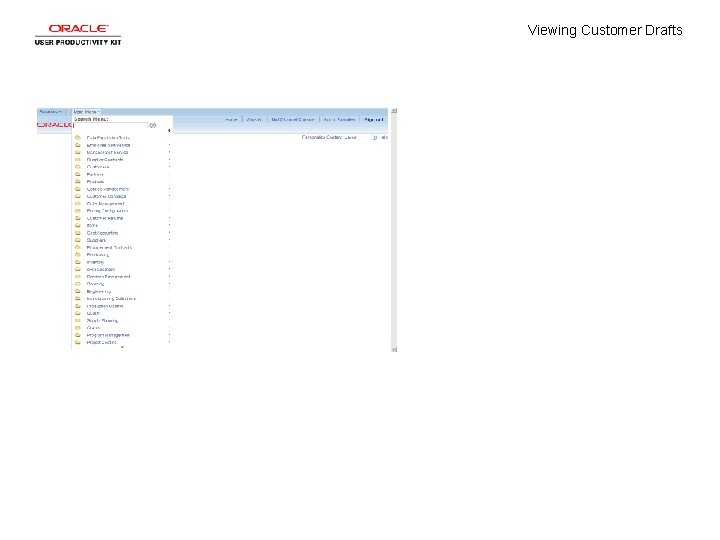This screenshot has width=720, height=540.
Task: Open the Favorites dropdown menu
Action: coord(51,112)
